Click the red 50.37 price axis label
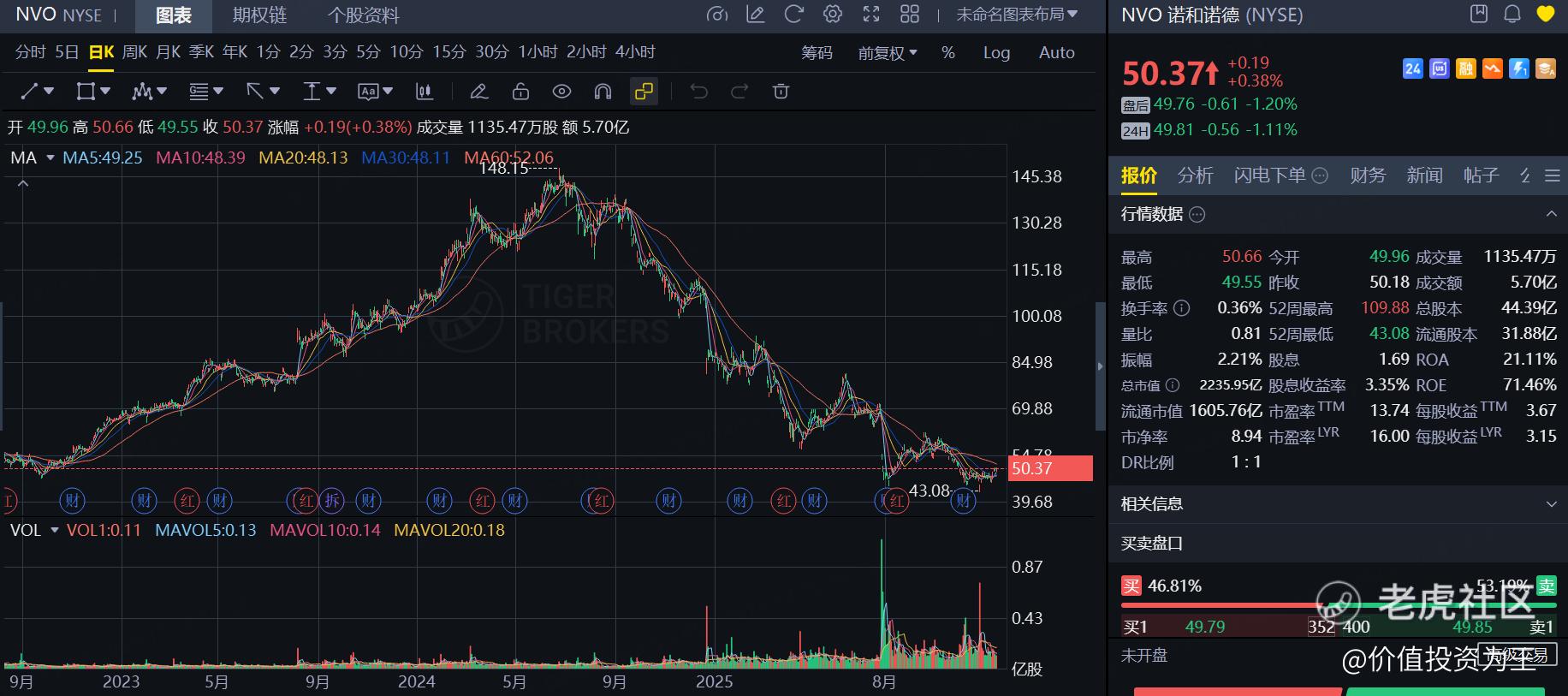This screenshot has width=1568, height=696. pyautogui.click(x=1050, y=468)
